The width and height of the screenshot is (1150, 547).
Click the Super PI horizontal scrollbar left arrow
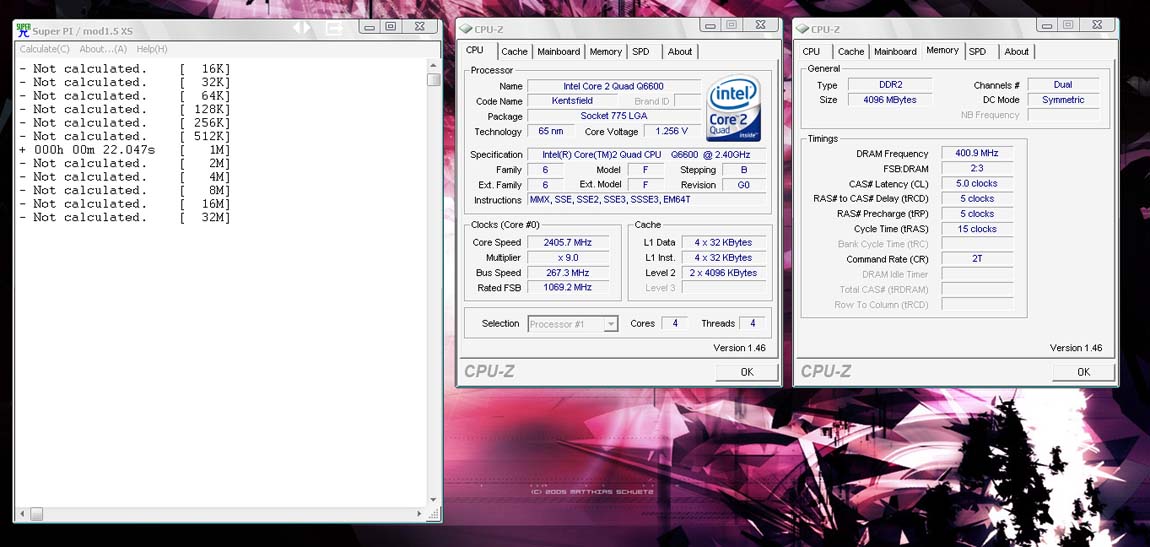tap(21, 514)
